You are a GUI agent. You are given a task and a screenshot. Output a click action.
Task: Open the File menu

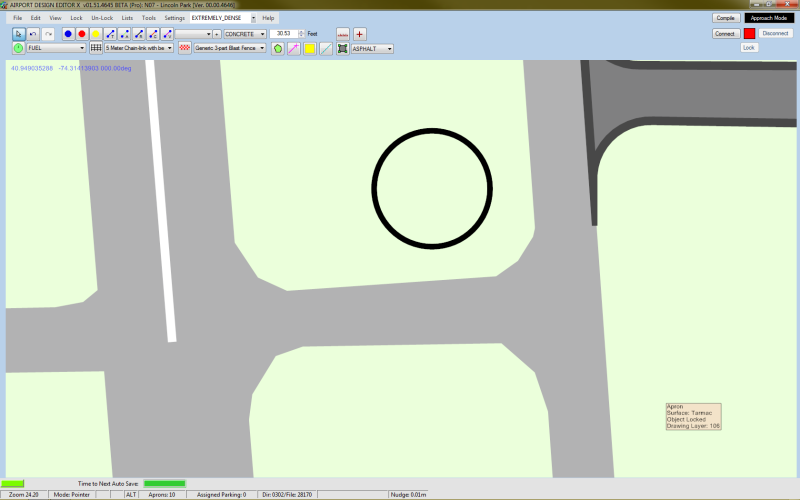pyautogui.click(x=17, y=18)
